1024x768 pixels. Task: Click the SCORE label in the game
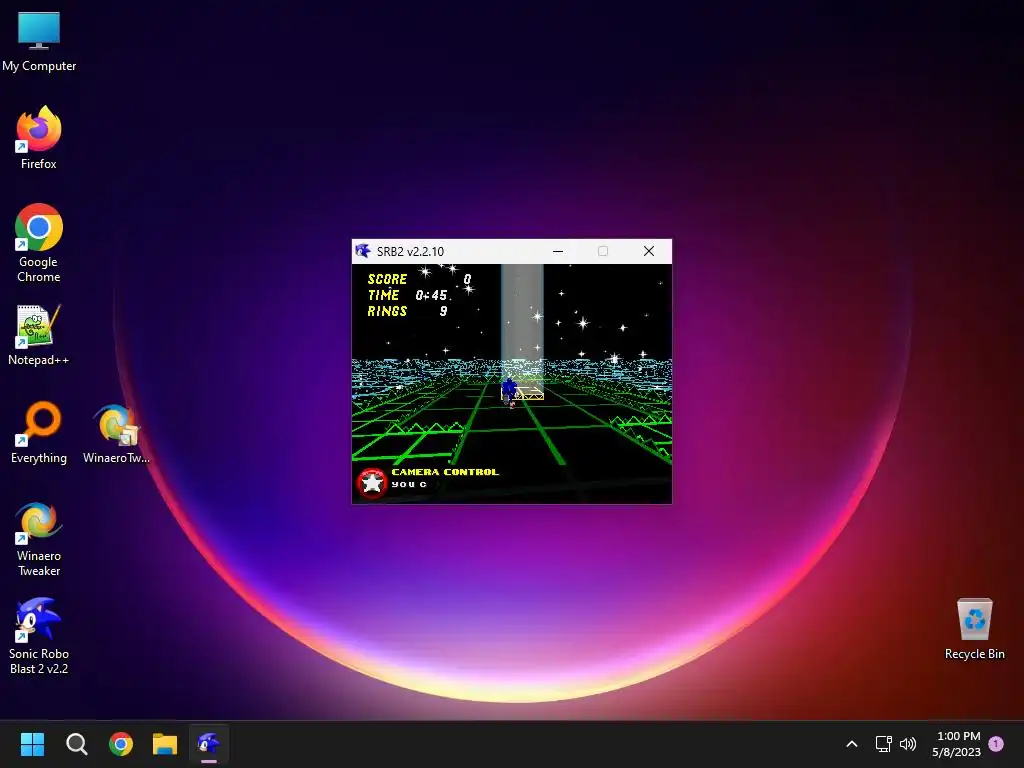click(x=387, y=280)
